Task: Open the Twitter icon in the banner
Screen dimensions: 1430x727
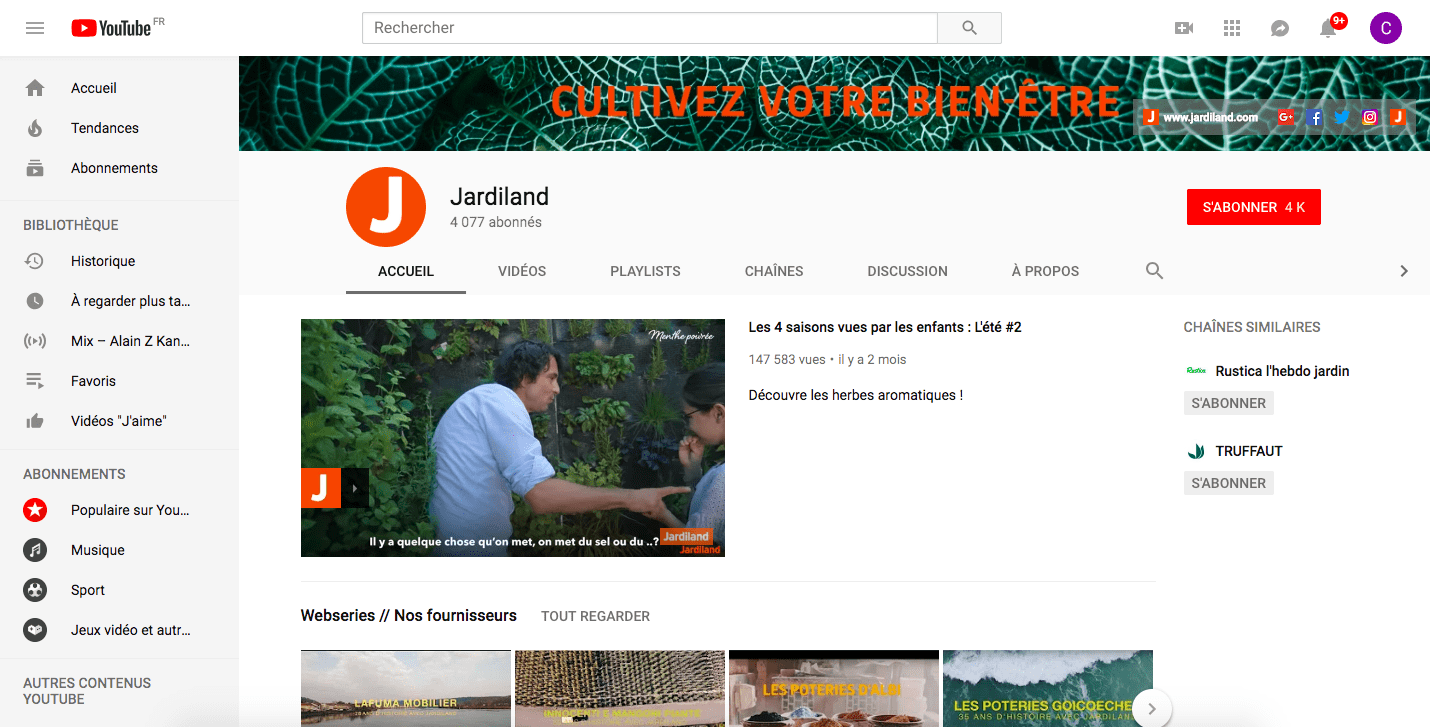Action: point(1342,117)
